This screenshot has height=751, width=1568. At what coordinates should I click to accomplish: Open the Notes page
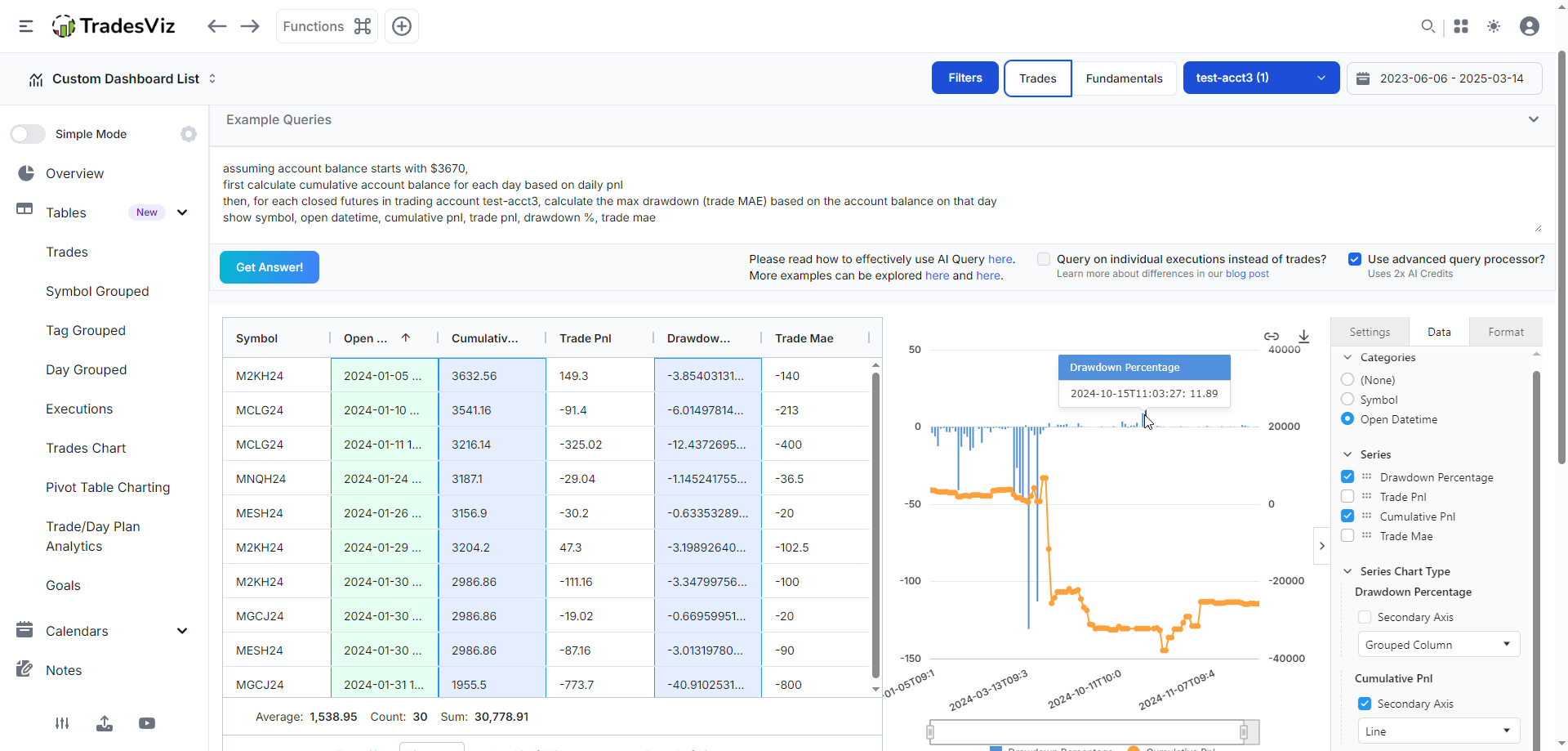point(64,670)
